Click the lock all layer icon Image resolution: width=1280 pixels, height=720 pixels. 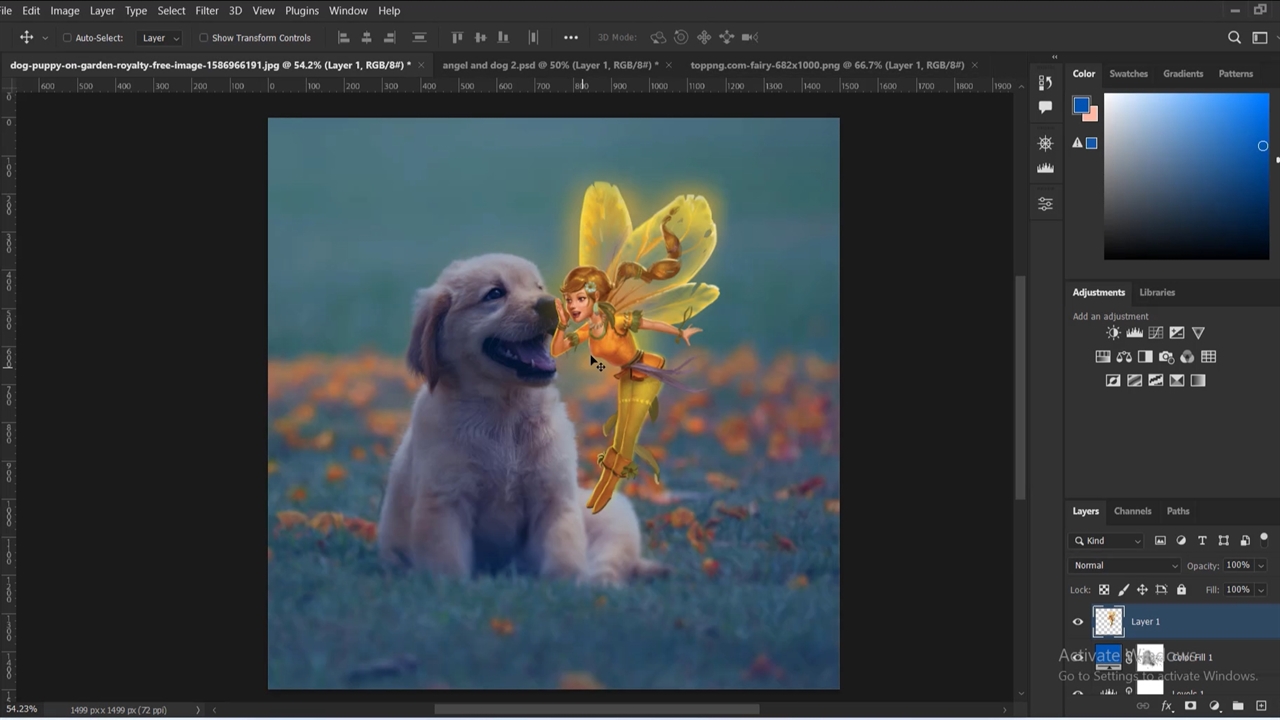point(1181,590)
